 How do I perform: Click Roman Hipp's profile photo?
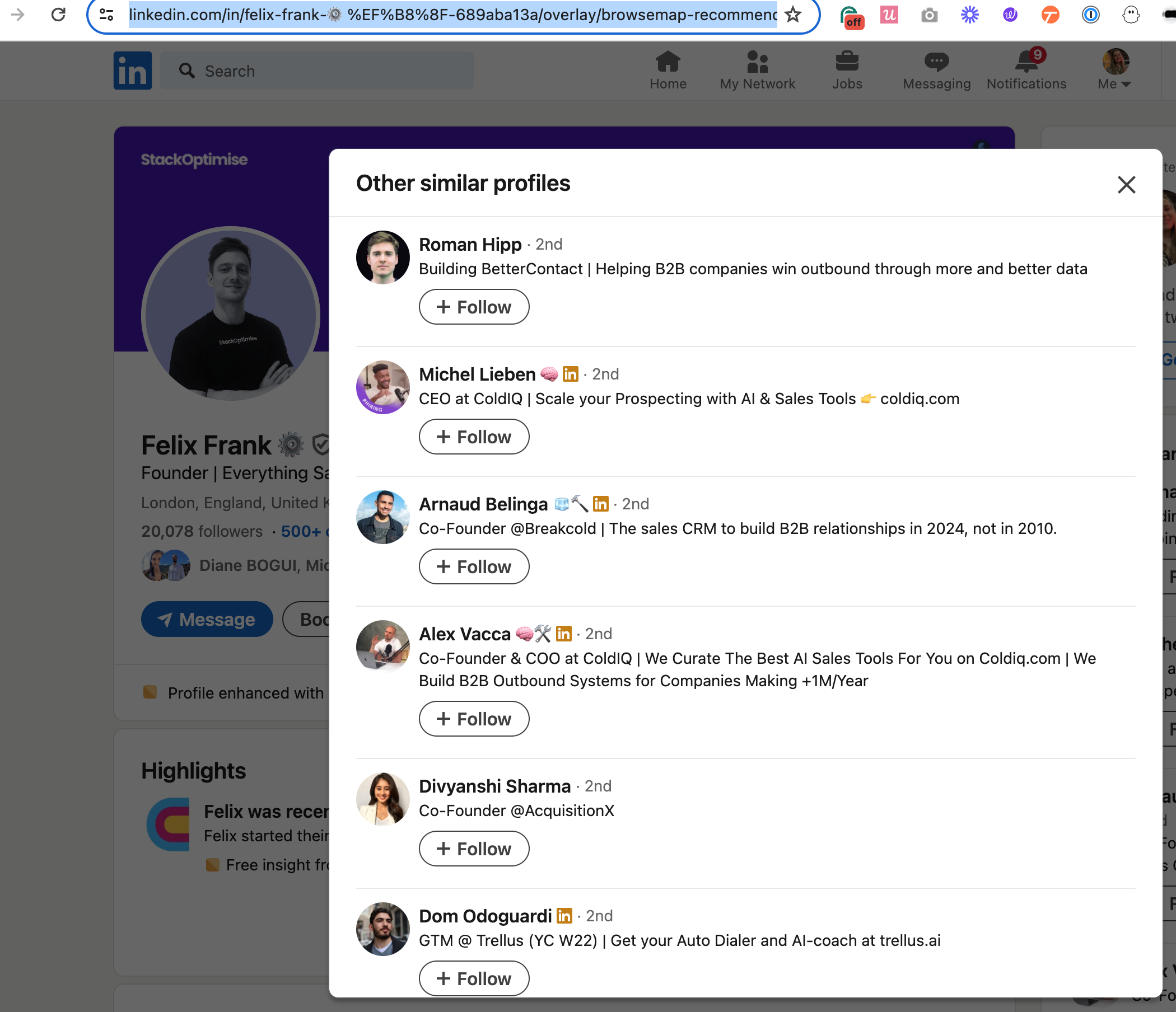[x=382, y=257]
